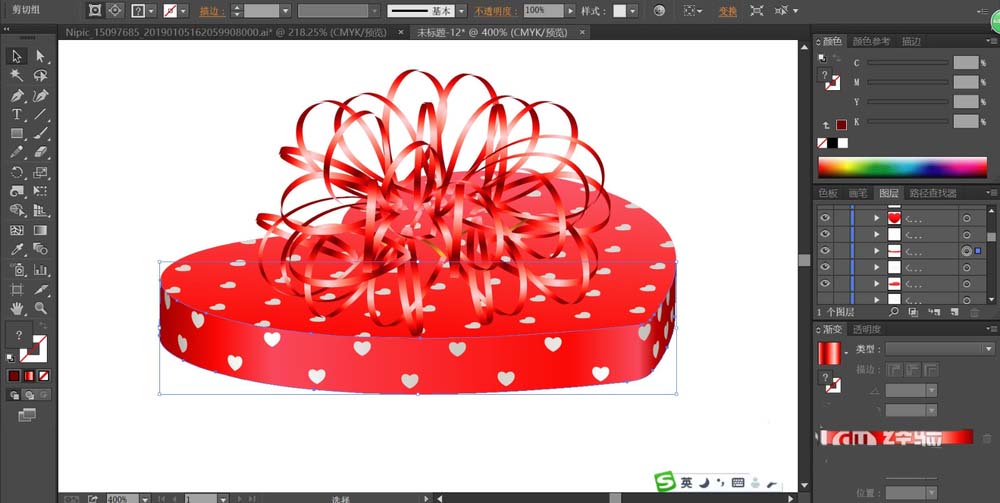Click the gradient ramp slider in Gradient panel
The image size is (1000, 503).
(x=896, y=437)
